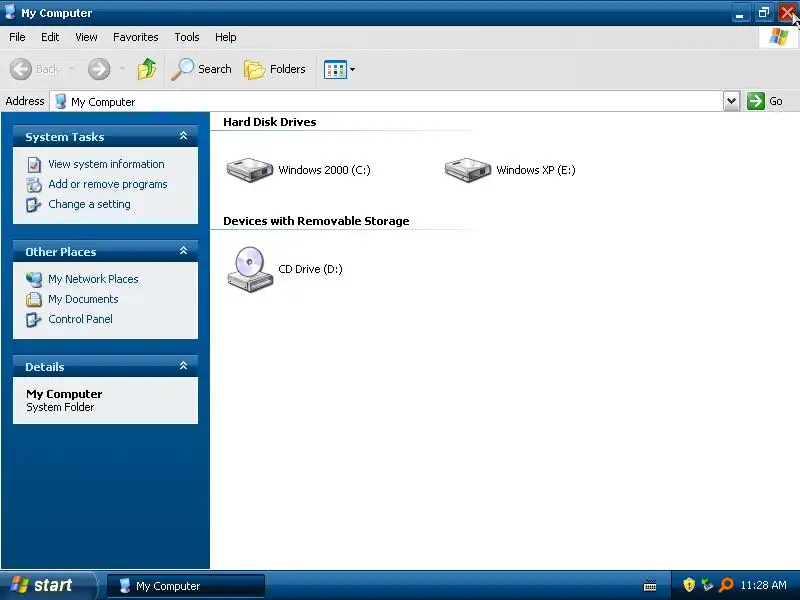Click the Back navigation arrow button
800x600 pixels.
pyautogui.click(x=21, y=69)
